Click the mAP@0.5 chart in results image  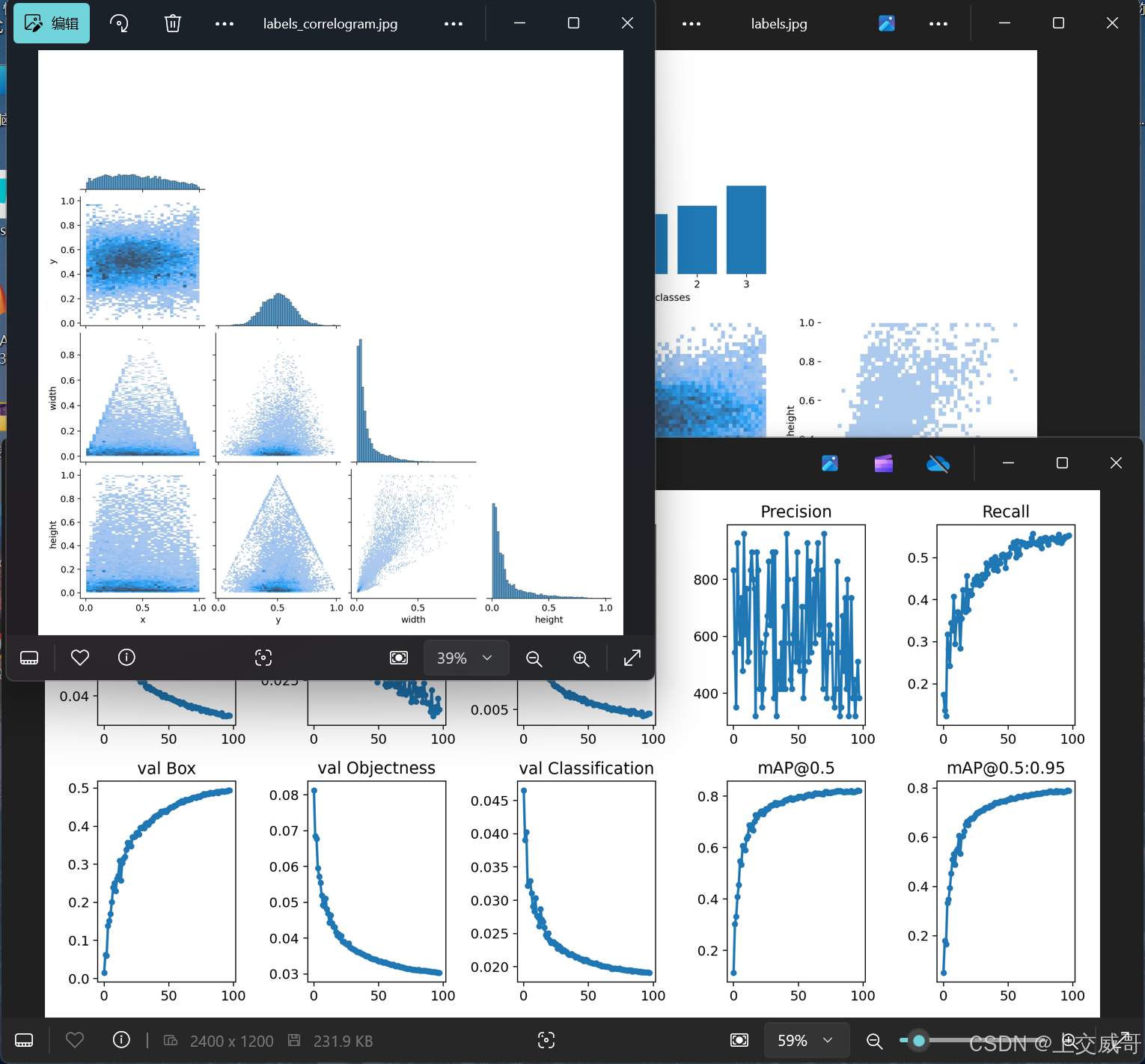(x=796, y=881)
